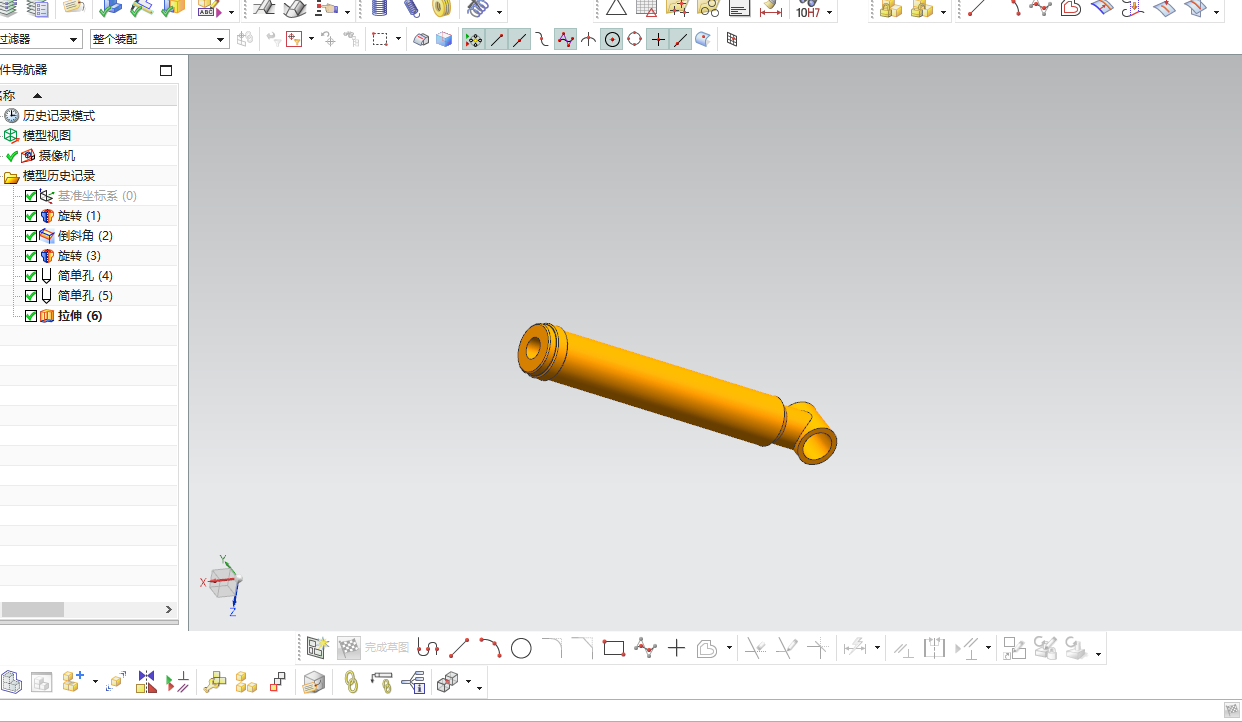The height and width of the screenshot is (722, 1242).
Task: Open the WAVE linker chain icon
Action: (x=350, y=682)
